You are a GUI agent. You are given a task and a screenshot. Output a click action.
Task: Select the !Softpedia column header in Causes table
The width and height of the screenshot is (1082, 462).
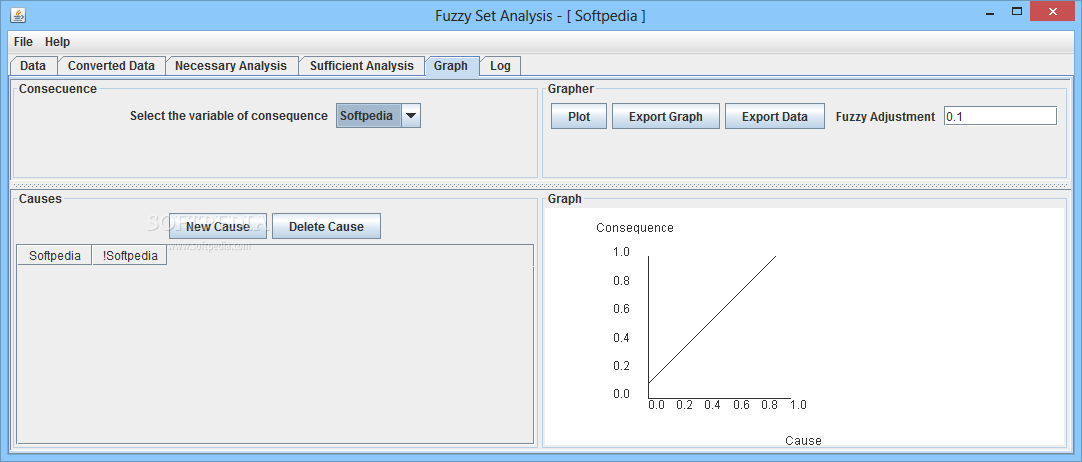pyautogui.click(x=130, y=256)
